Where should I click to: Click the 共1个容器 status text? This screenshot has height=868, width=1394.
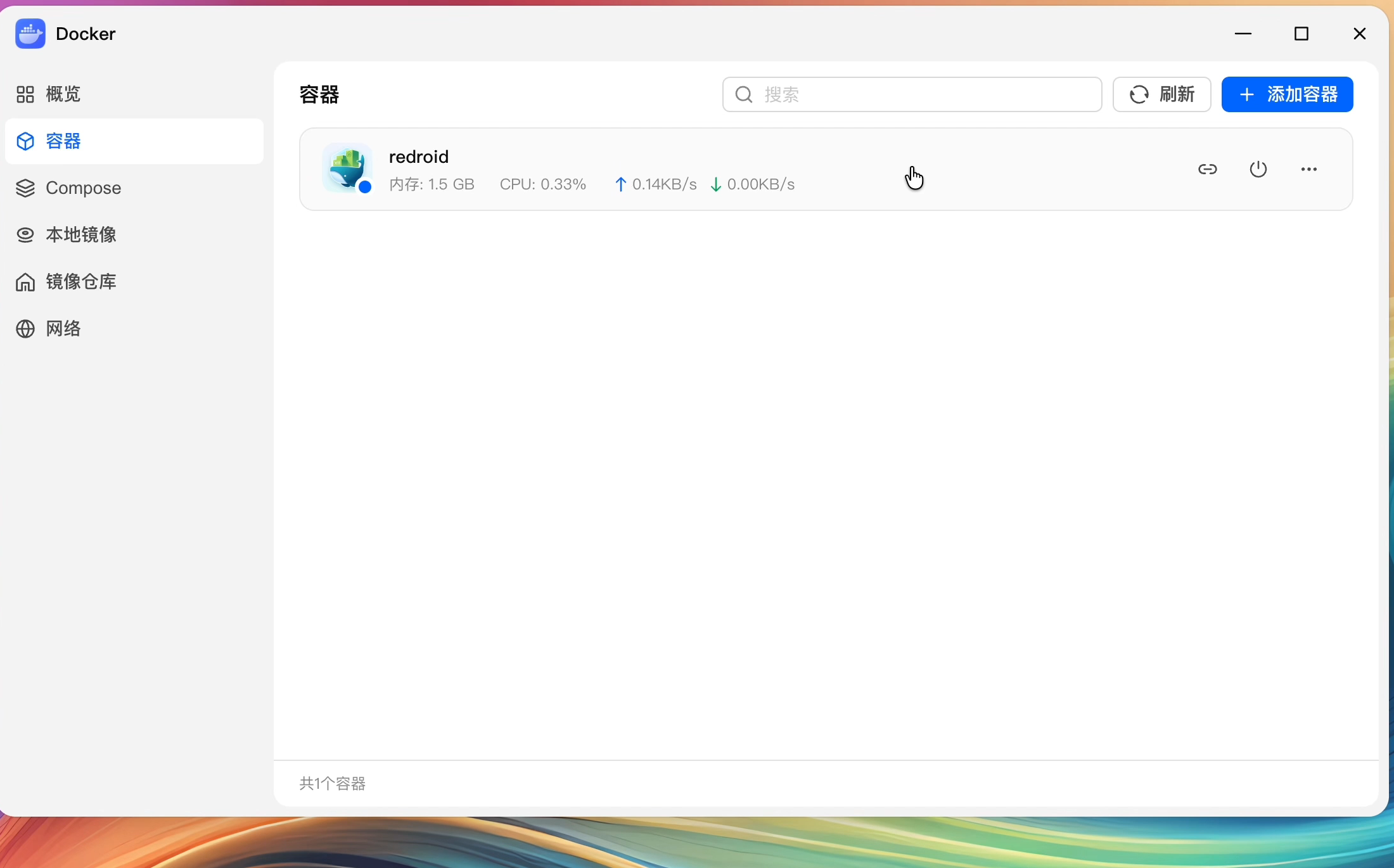point(333,784)
